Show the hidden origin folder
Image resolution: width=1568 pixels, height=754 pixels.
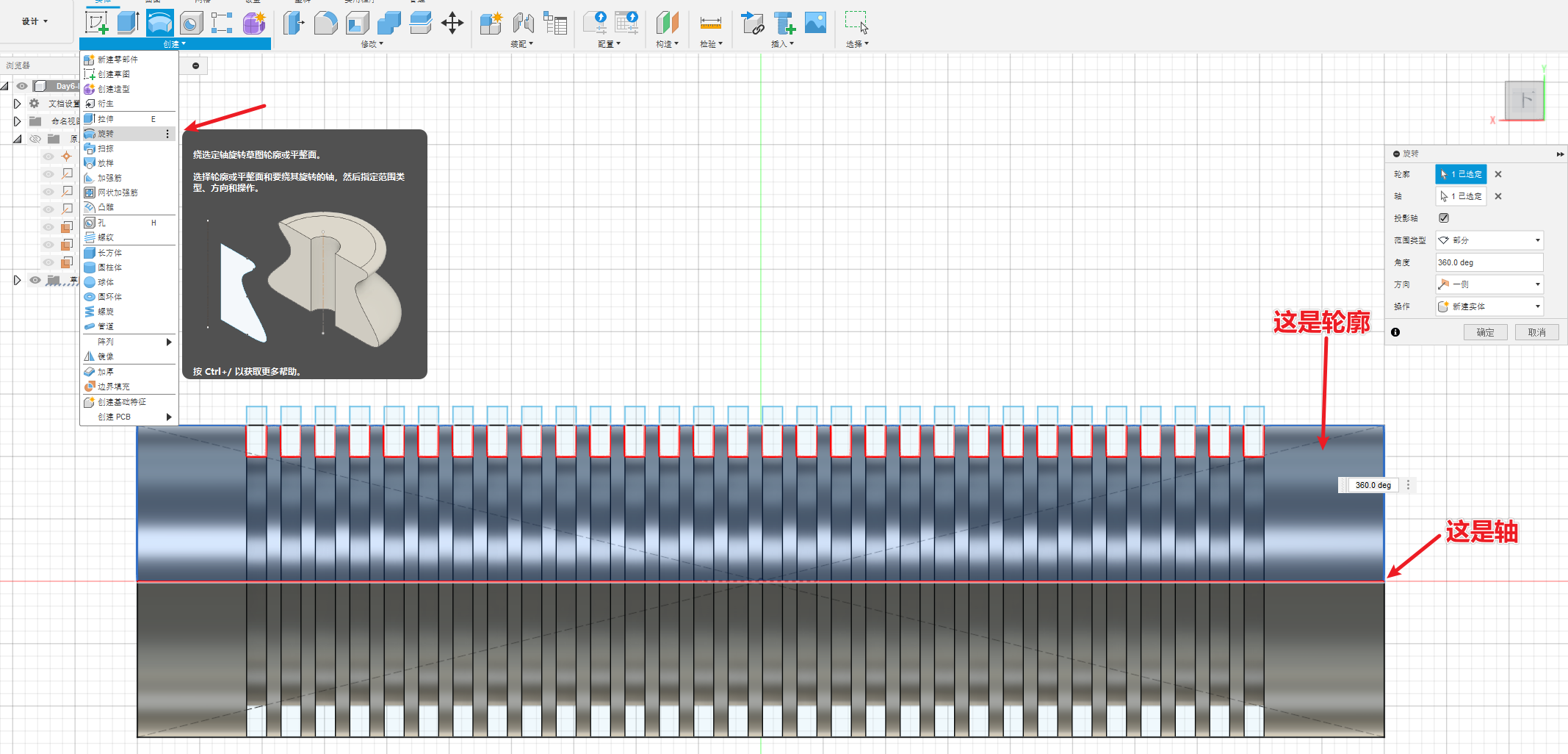[x=35, y=139]
